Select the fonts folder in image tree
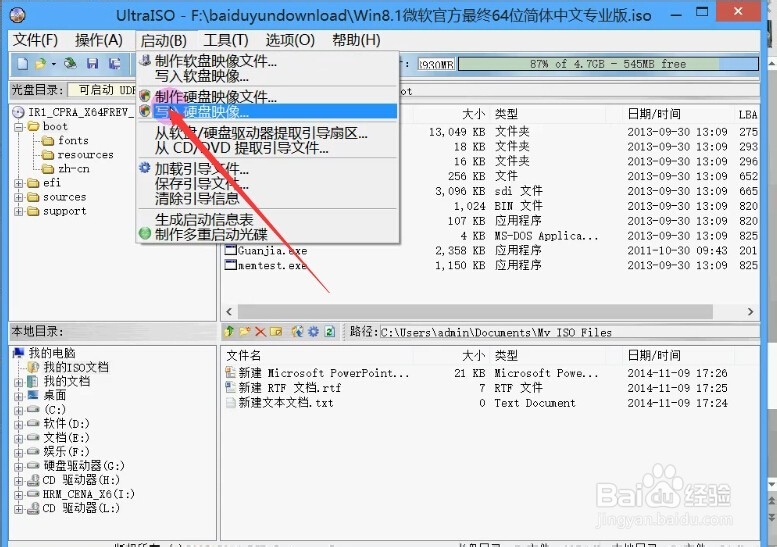The width and height of the screenshot is (777, 547). point(73,141)
